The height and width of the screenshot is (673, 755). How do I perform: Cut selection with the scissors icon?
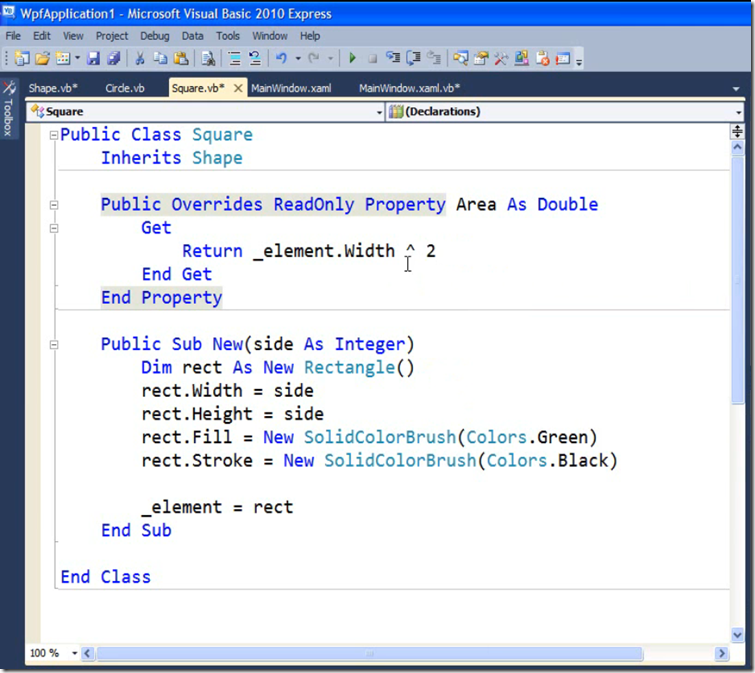pos(140,58)
